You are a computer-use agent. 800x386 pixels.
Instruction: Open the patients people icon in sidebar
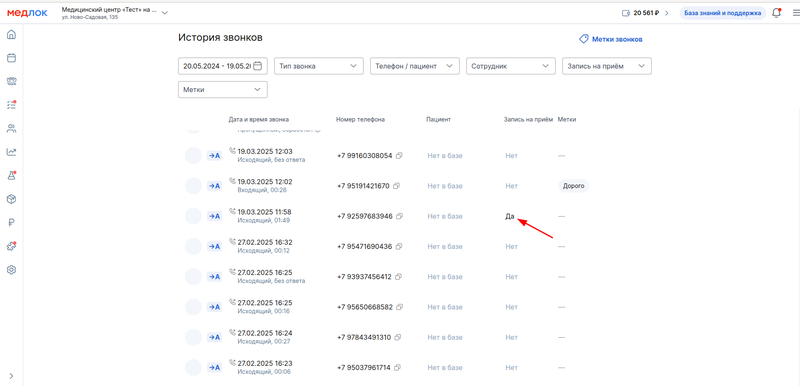(11, 128)
